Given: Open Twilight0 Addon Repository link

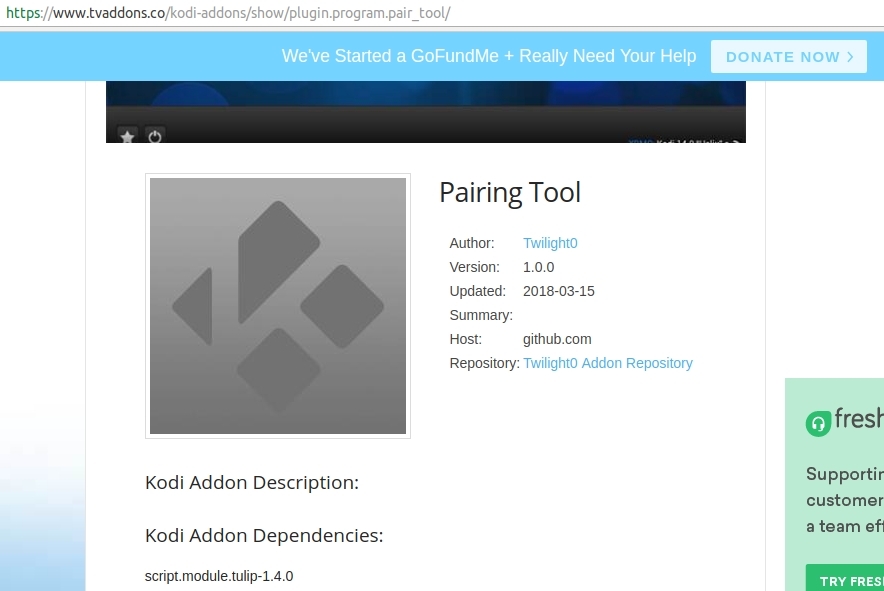Looking at the screenshot, I should (x=608, y=363).
